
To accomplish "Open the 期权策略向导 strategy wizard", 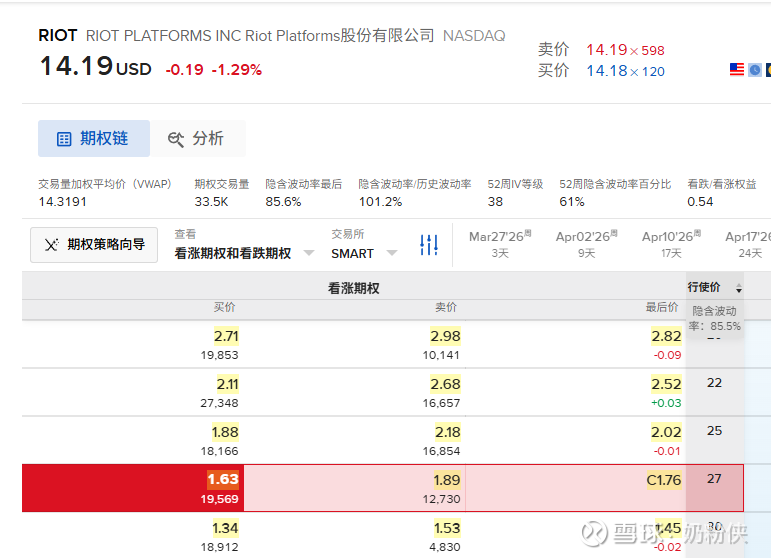I will pos(94,244).
